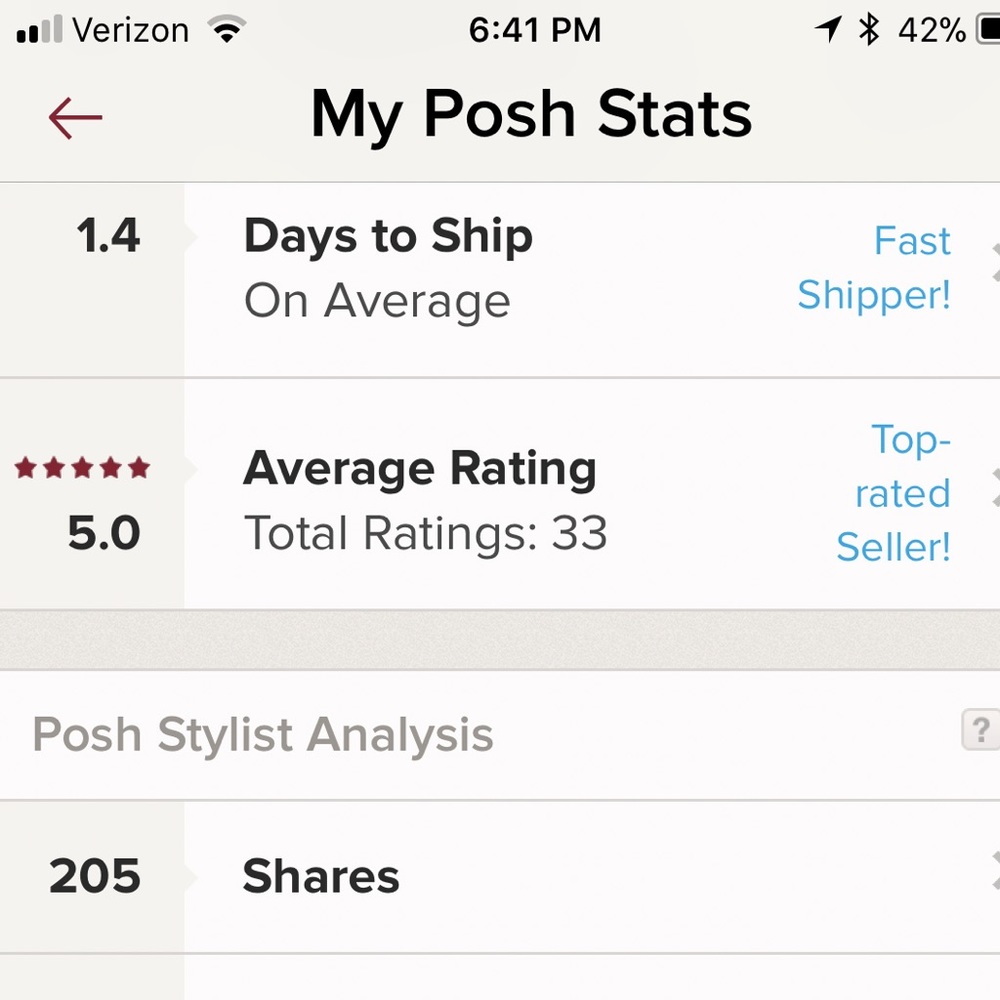Image resolution: width=1000 pixels, height=1000 pixels.
Task: Tap the My Posh Stats title
Action: (531, 114)
